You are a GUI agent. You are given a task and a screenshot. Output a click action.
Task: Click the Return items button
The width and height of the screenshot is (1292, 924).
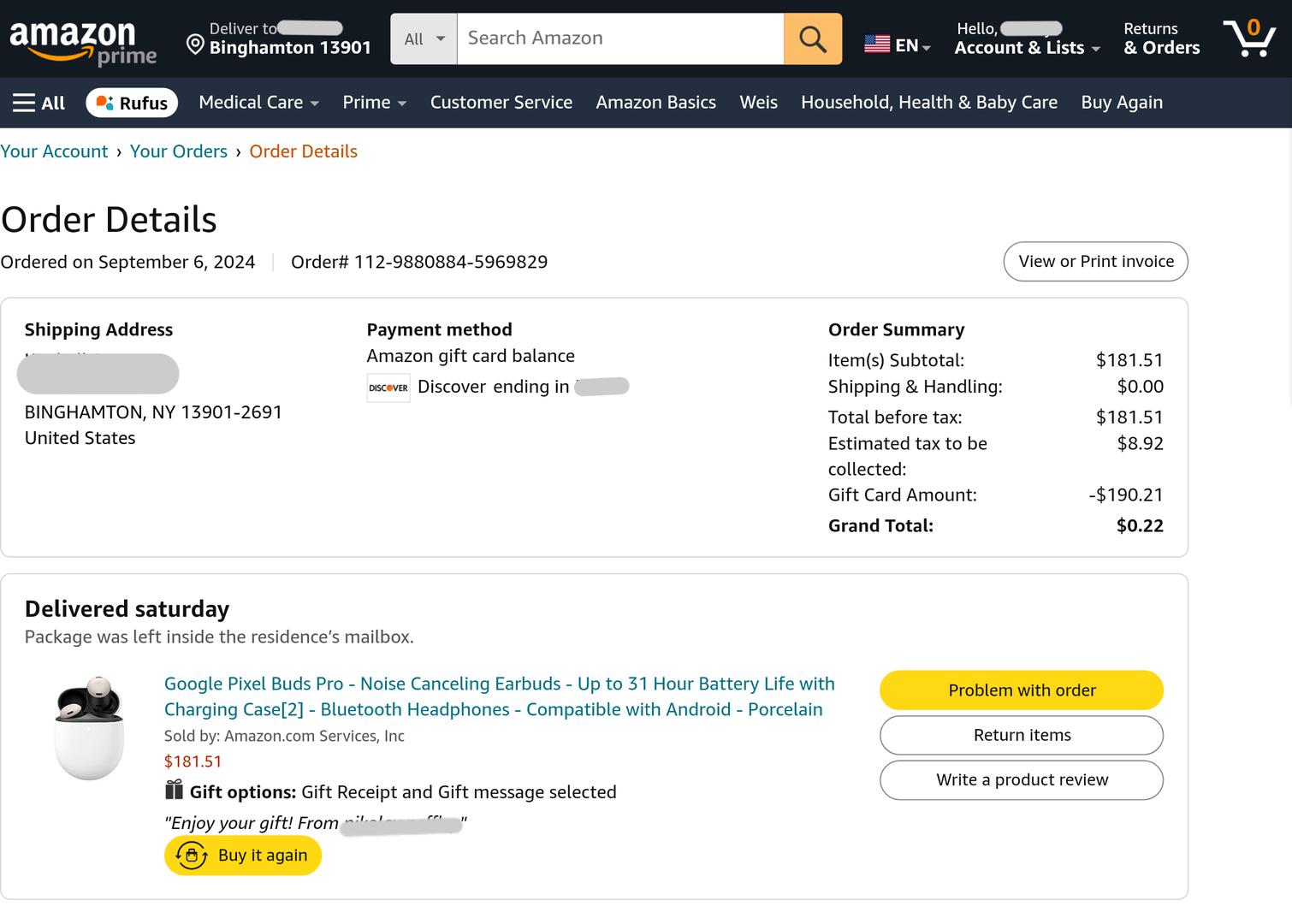(1021, 735)
